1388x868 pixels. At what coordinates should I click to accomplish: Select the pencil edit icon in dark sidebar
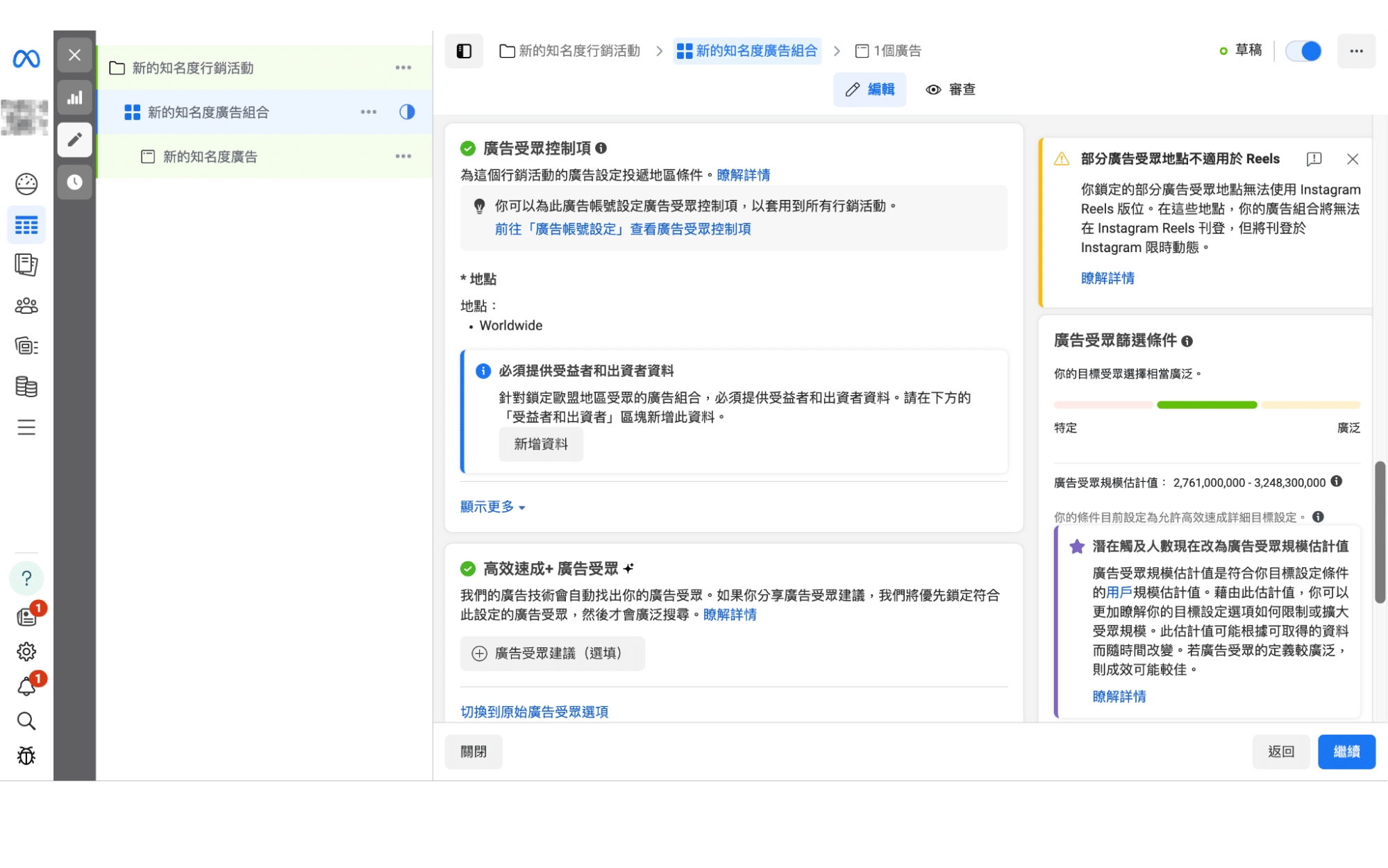click(74, 140)
